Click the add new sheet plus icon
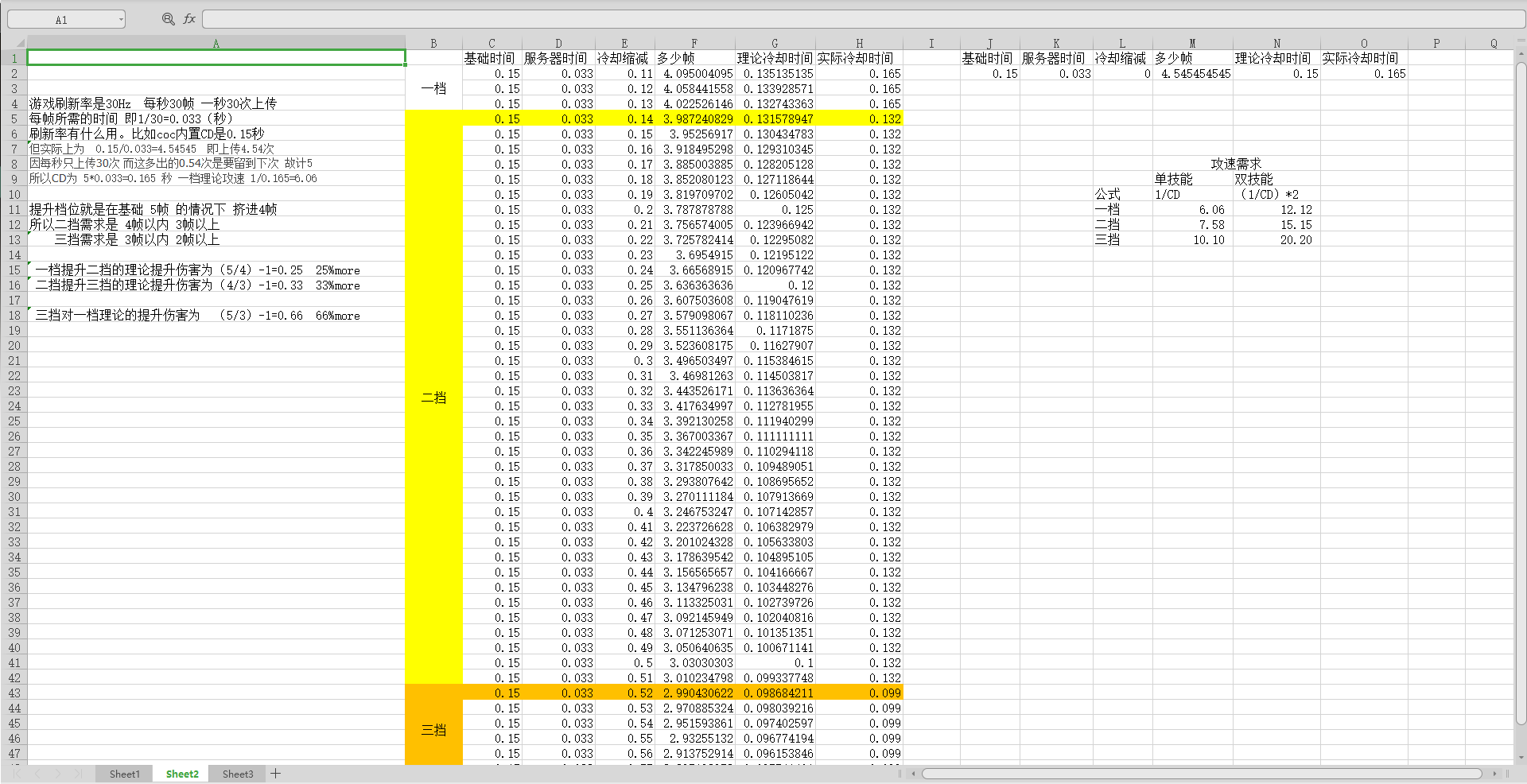The image size is (1527, 784). coord(275,774)
